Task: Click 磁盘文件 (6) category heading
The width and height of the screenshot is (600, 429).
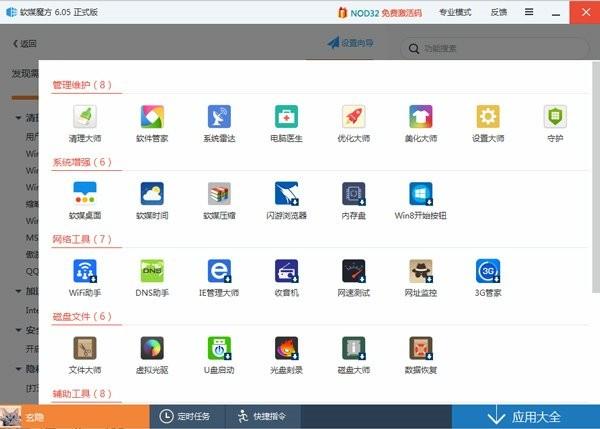Action: [x=82, y=316]
